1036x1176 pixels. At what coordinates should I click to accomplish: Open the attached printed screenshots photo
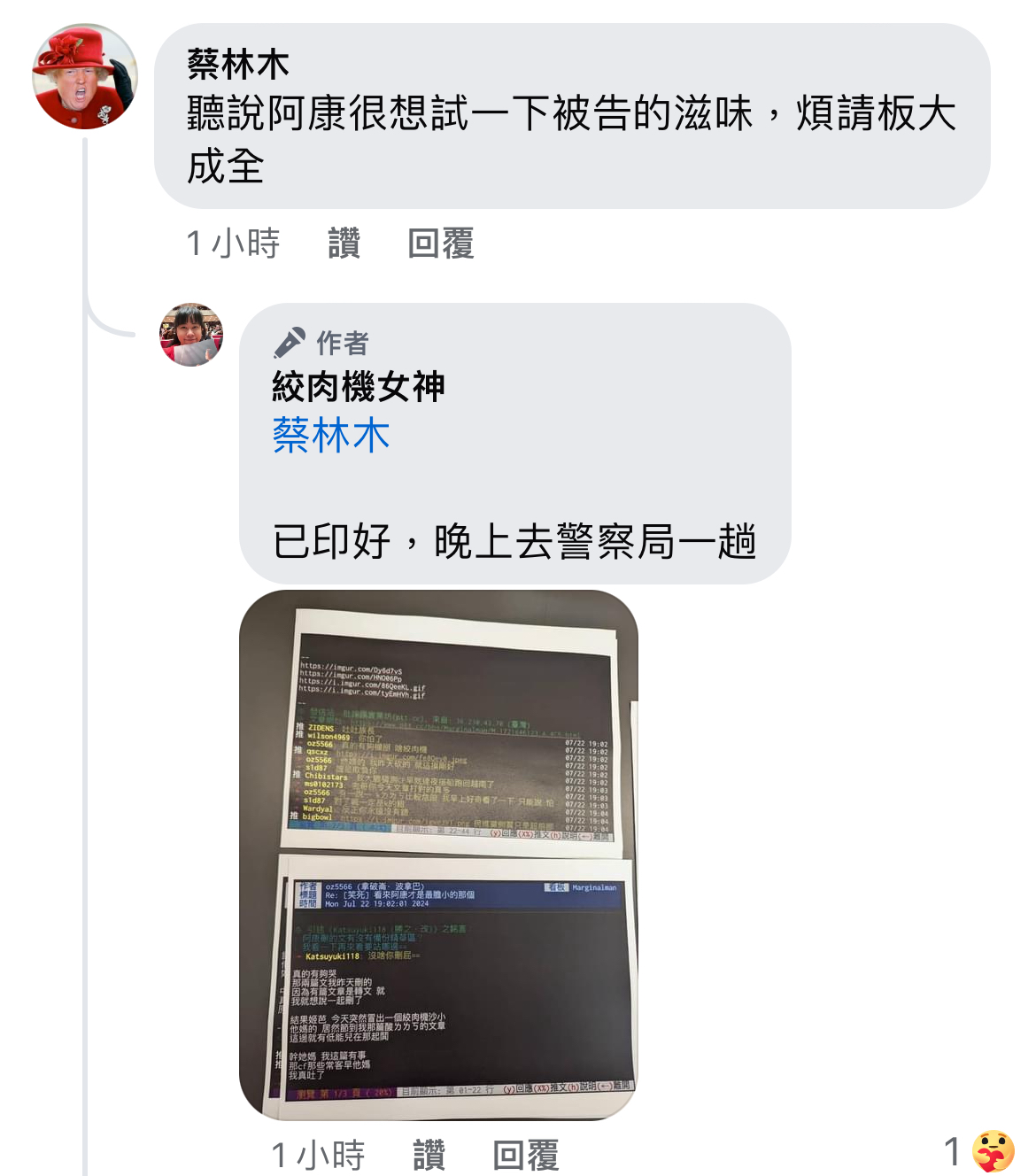[438, 855]
